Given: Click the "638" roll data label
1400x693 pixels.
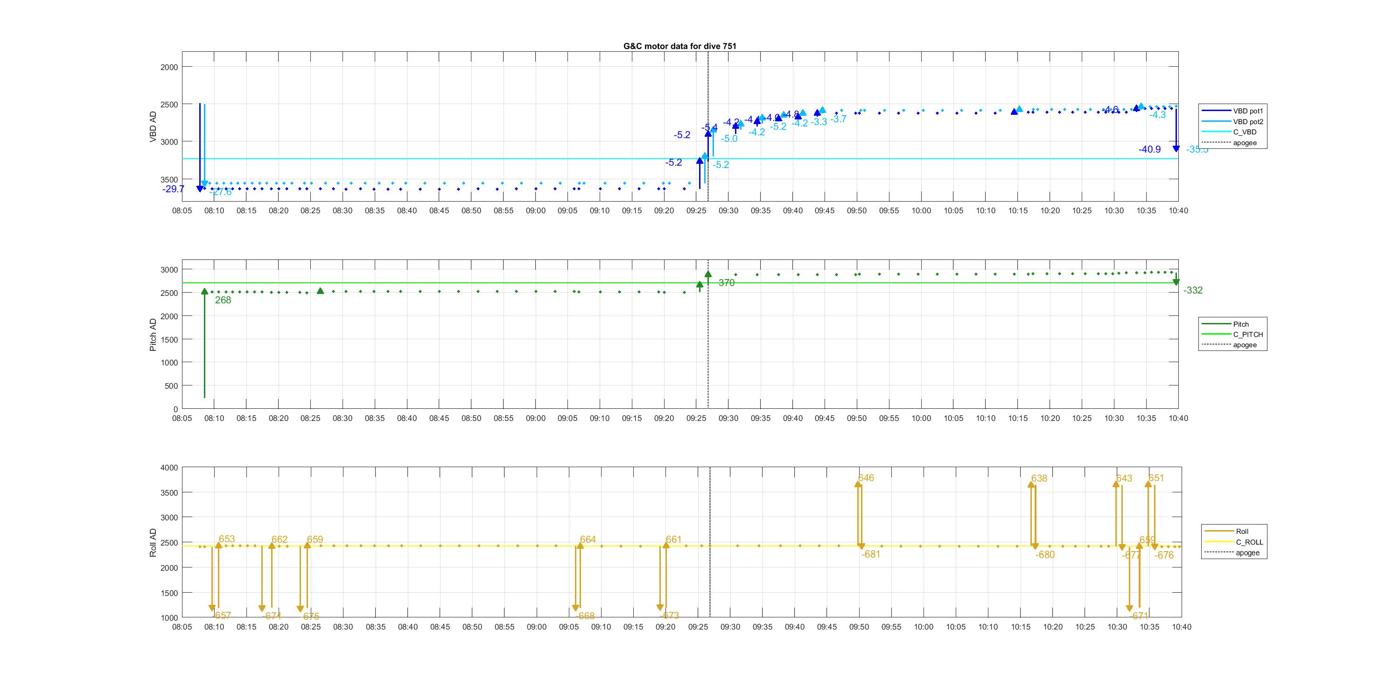Looking at the screenshot, I should (1039, 479).
